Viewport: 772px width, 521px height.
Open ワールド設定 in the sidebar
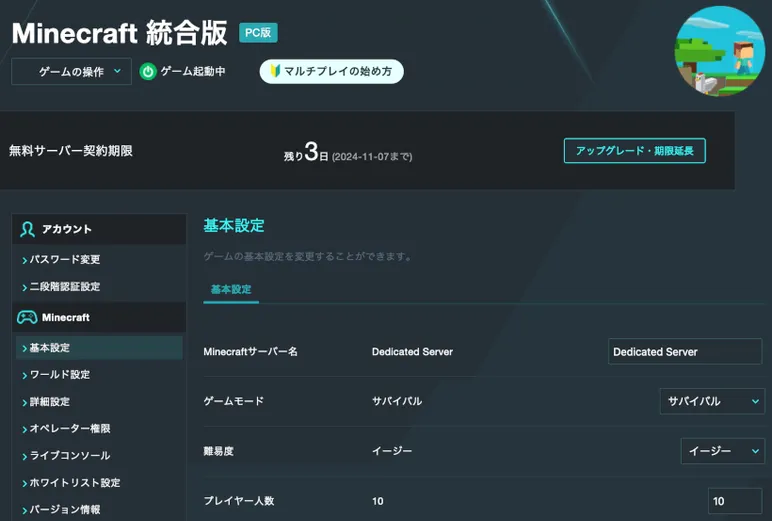click(60, 375)
